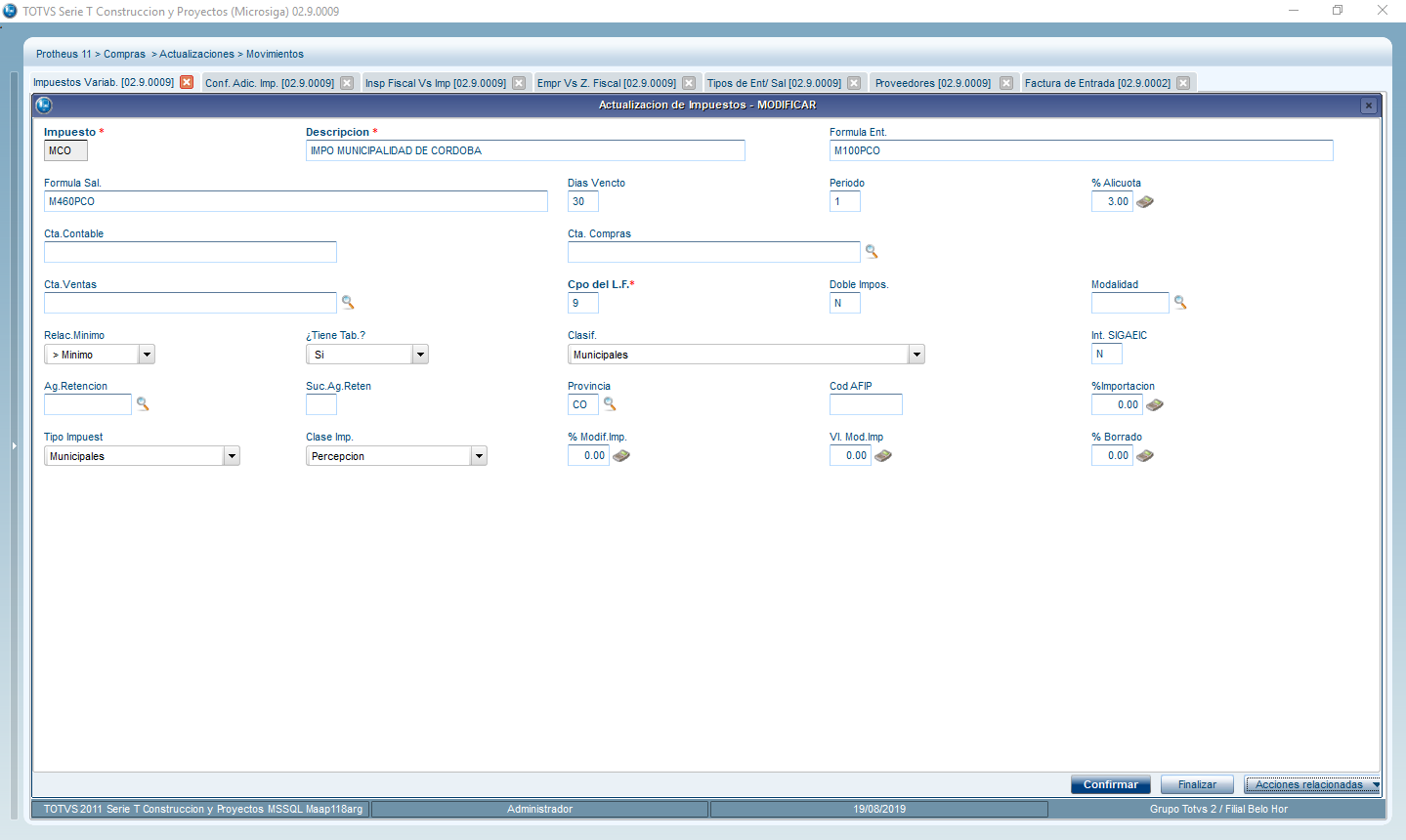Image resolution: width=1406 pixels, height=840 pixels.
Task: Open lookup magnifier for Ag.Retencion
Action: pyautogui.click(x=143, y=403)
